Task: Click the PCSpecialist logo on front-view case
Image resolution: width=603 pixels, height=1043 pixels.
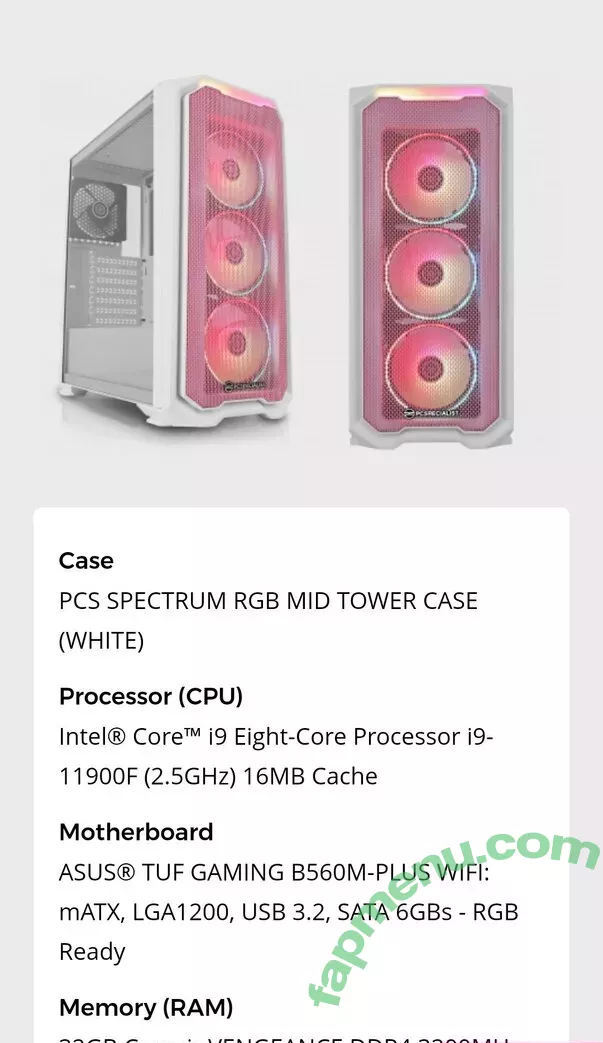Action: (432, 413)
